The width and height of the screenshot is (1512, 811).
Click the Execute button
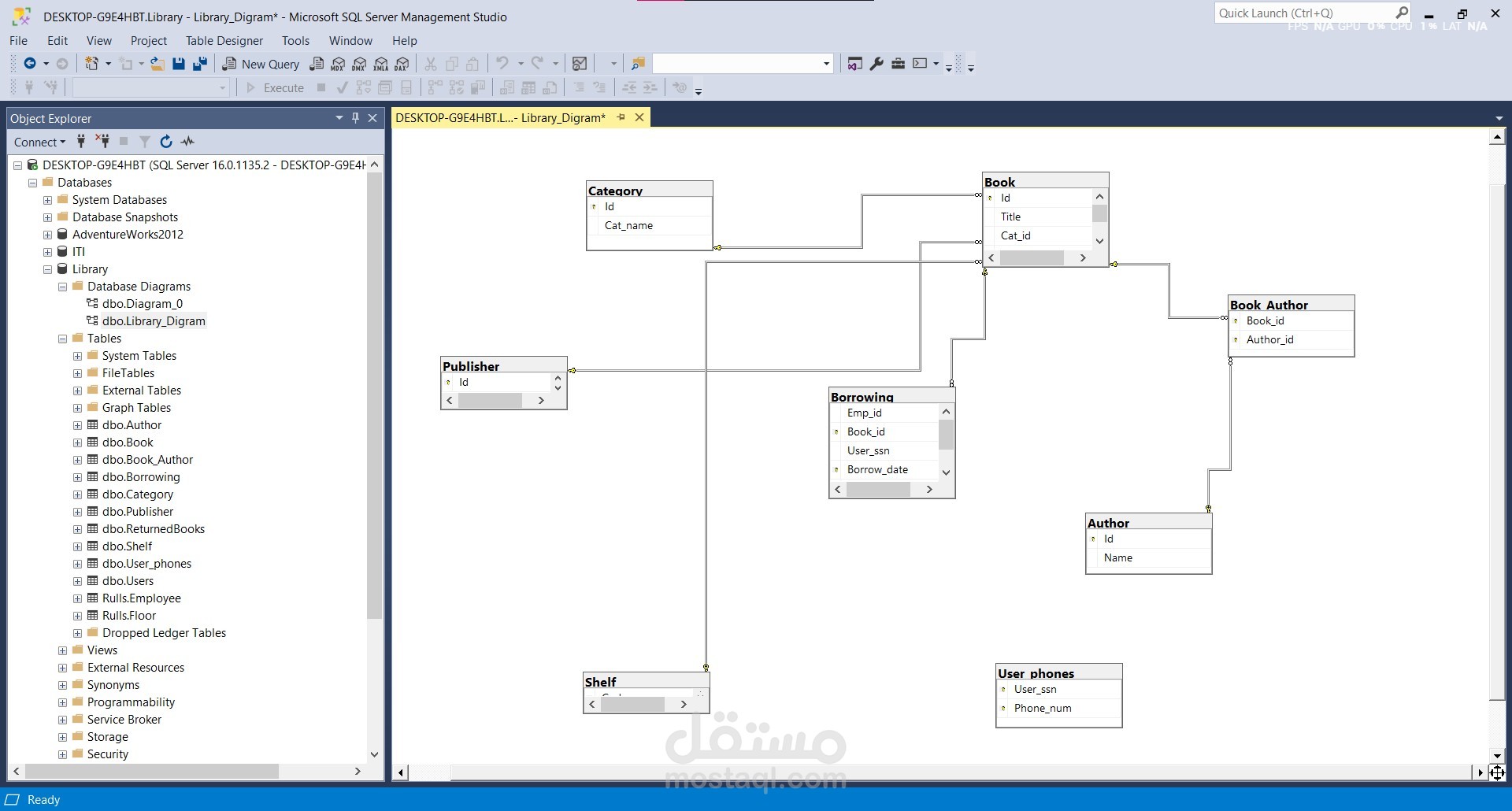275,87
